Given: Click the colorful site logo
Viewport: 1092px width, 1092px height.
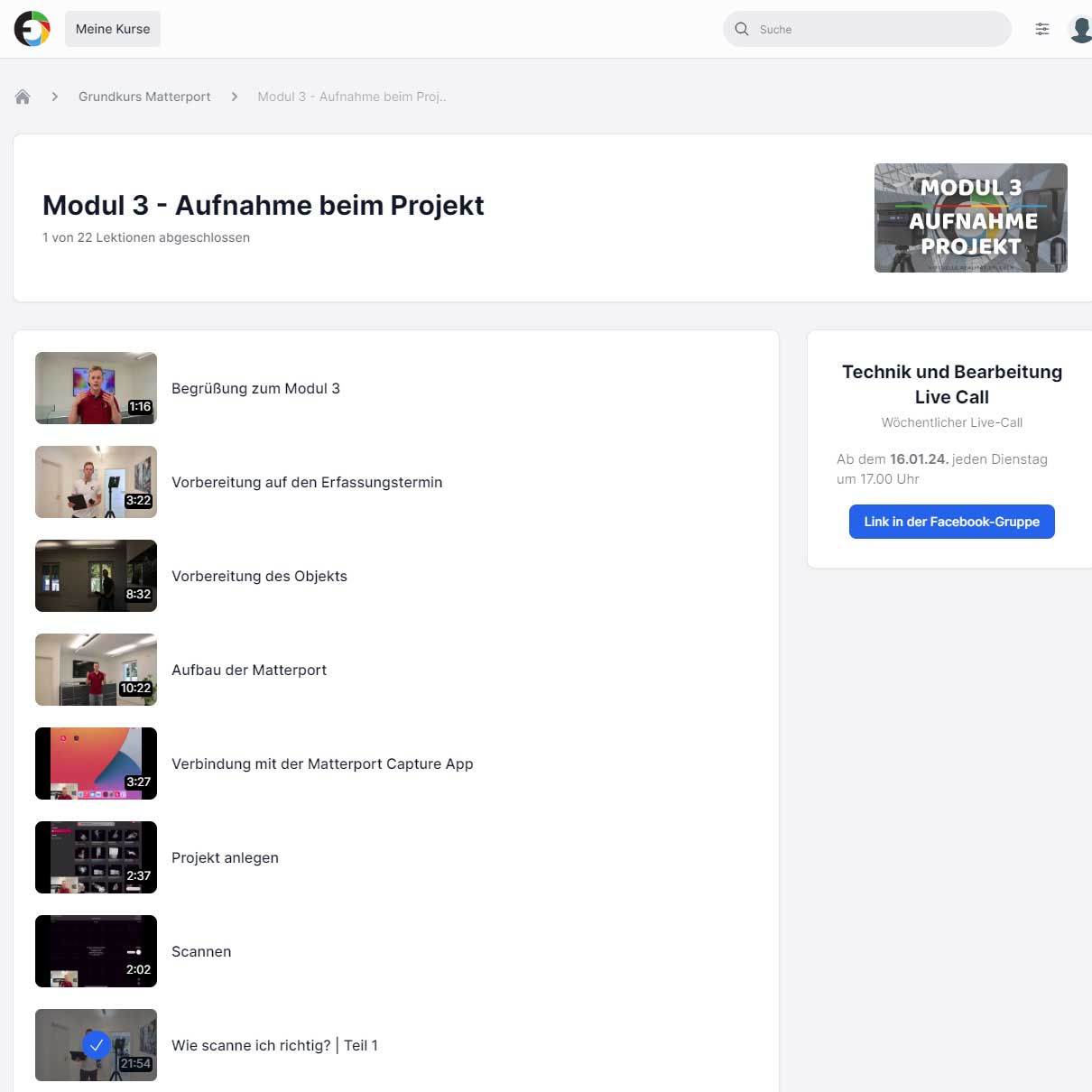Looking at the screenshot, I should 32,29.
